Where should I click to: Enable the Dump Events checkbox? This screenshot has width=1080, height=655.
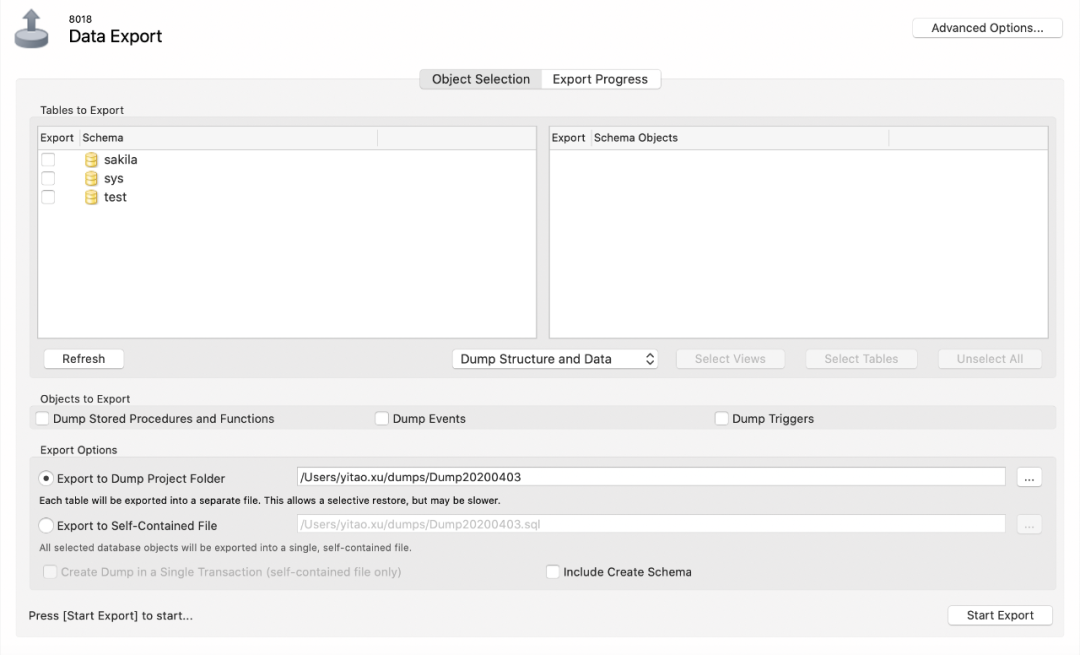pyautogui.click(x=382, y=418)
